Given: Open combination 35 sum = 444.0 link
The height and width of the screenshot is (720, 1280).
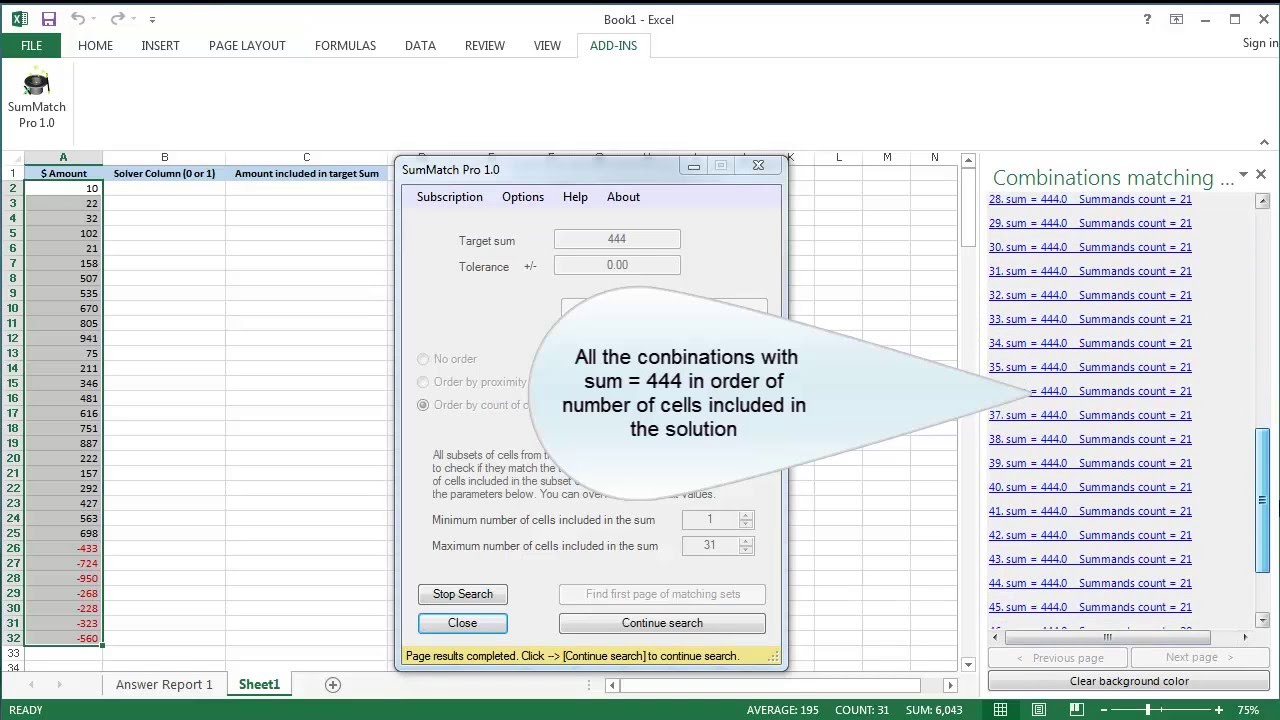Looking at the screenshot, I should 1090,367.
